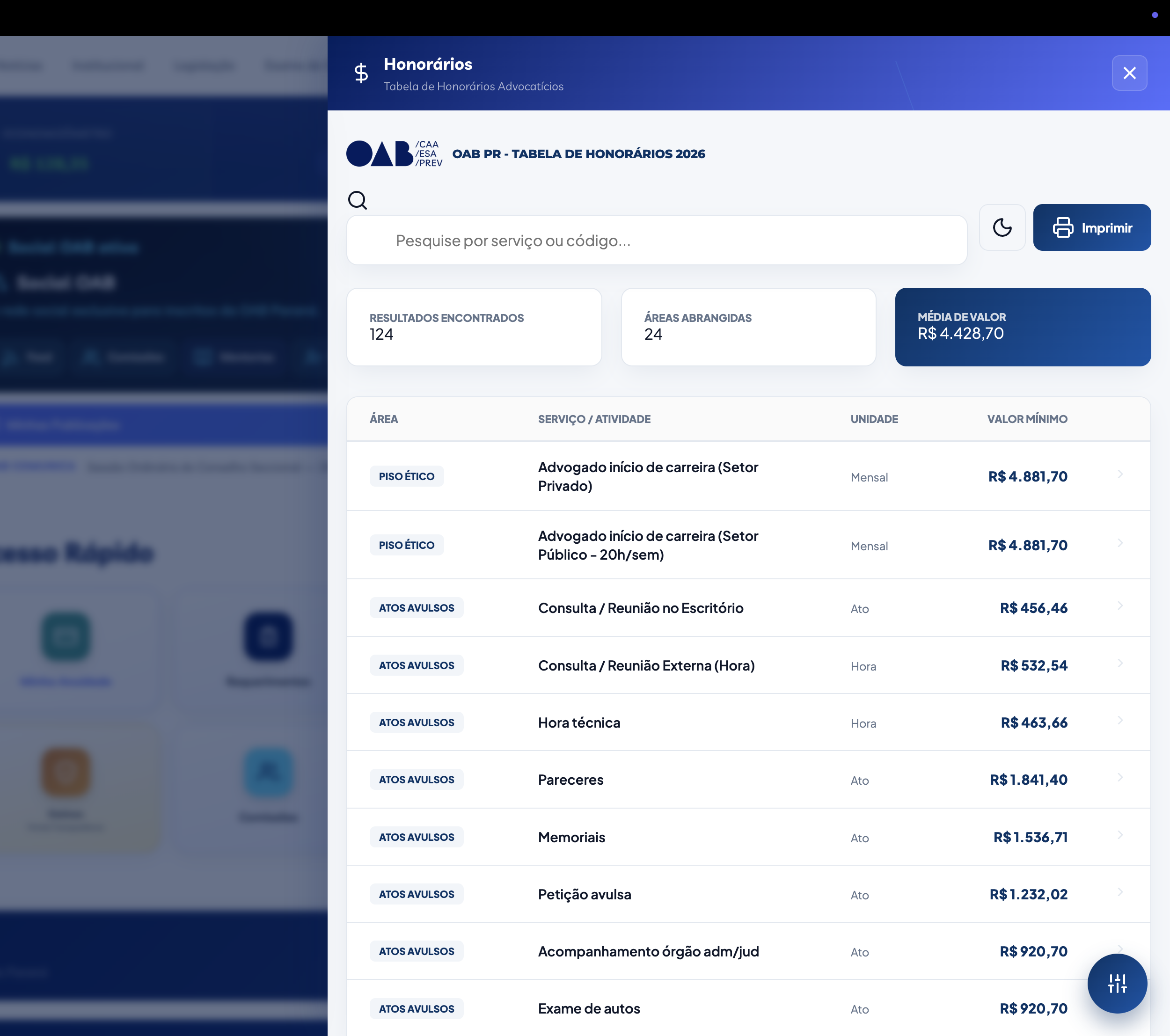Focus the 'Pesquise por serviço ou código' field
1170x1036 pixels.
point(656,241)
